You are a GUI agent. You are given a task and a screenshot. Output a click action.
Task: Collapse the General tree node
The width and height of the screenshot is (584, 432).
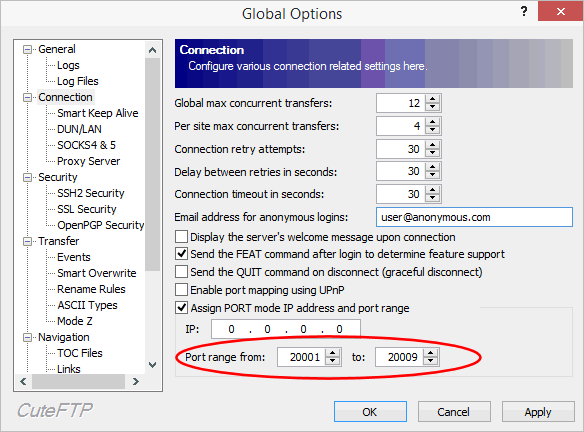tap(27, 50)
